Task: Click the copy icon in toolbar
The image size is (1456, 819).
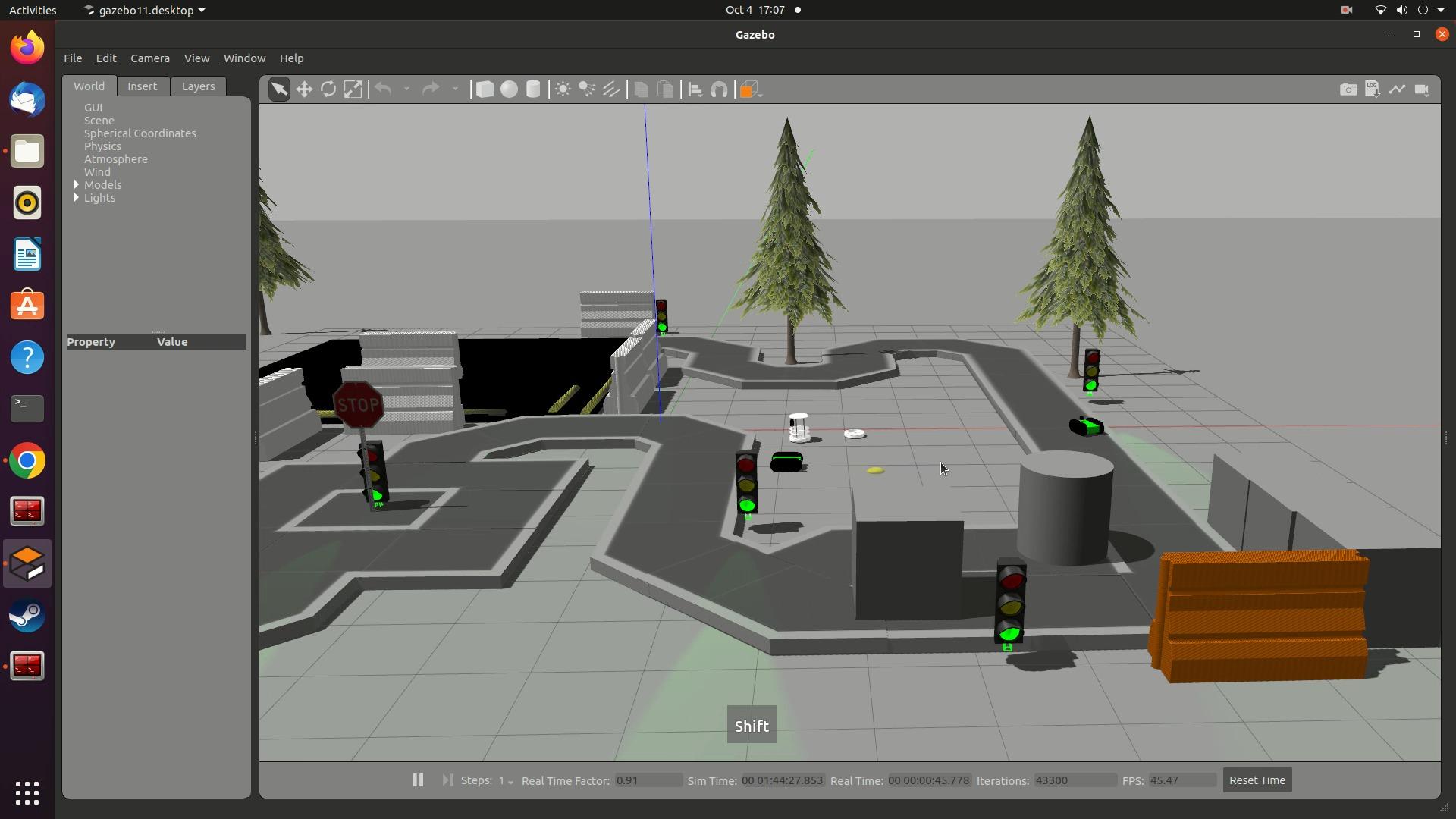Action: click(x=641, y=89)
